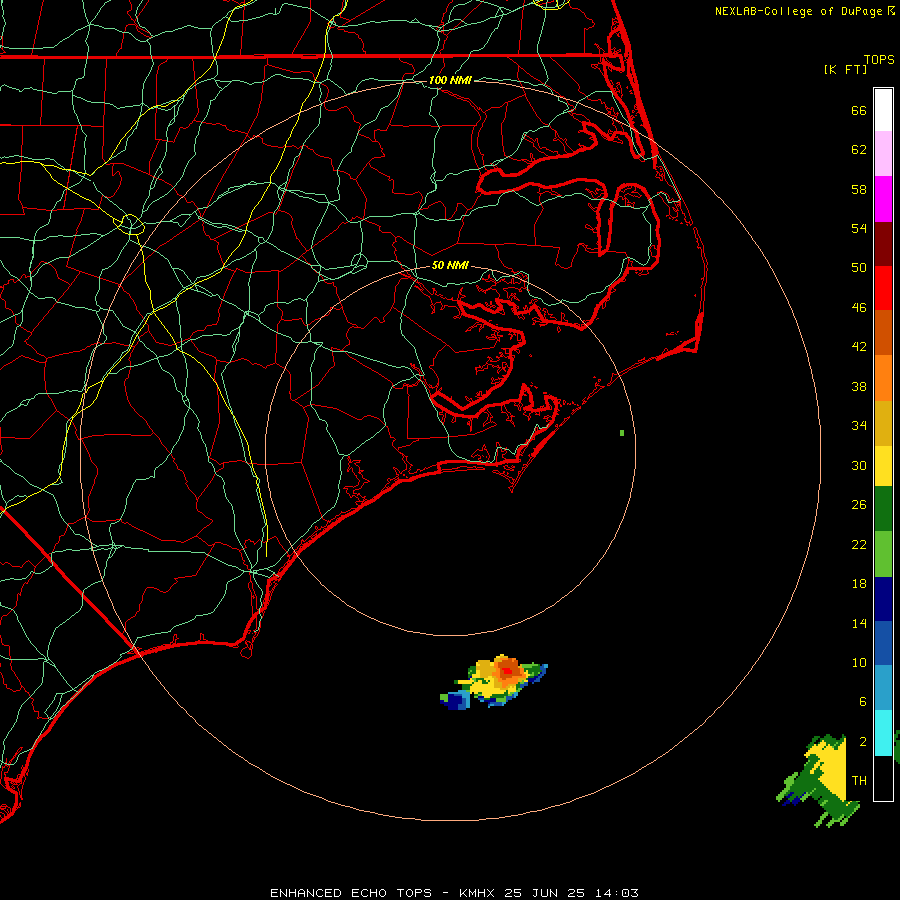This screenshot has width=900, height=900.
Task: Click the white 66 kft legend swatch
Action: point(883,110)
